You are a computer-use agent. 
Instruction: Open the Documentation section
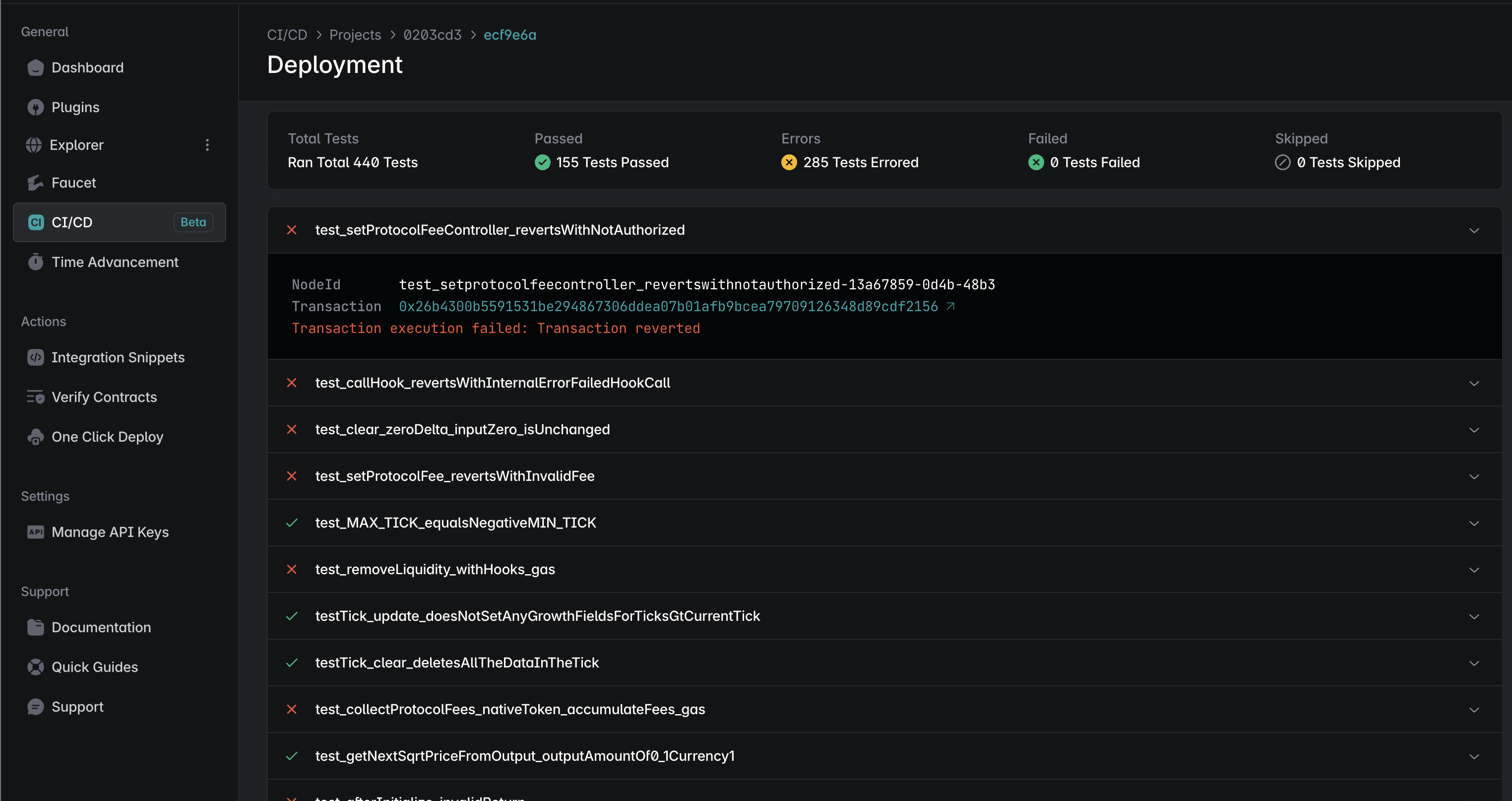[x=101, y=627]
